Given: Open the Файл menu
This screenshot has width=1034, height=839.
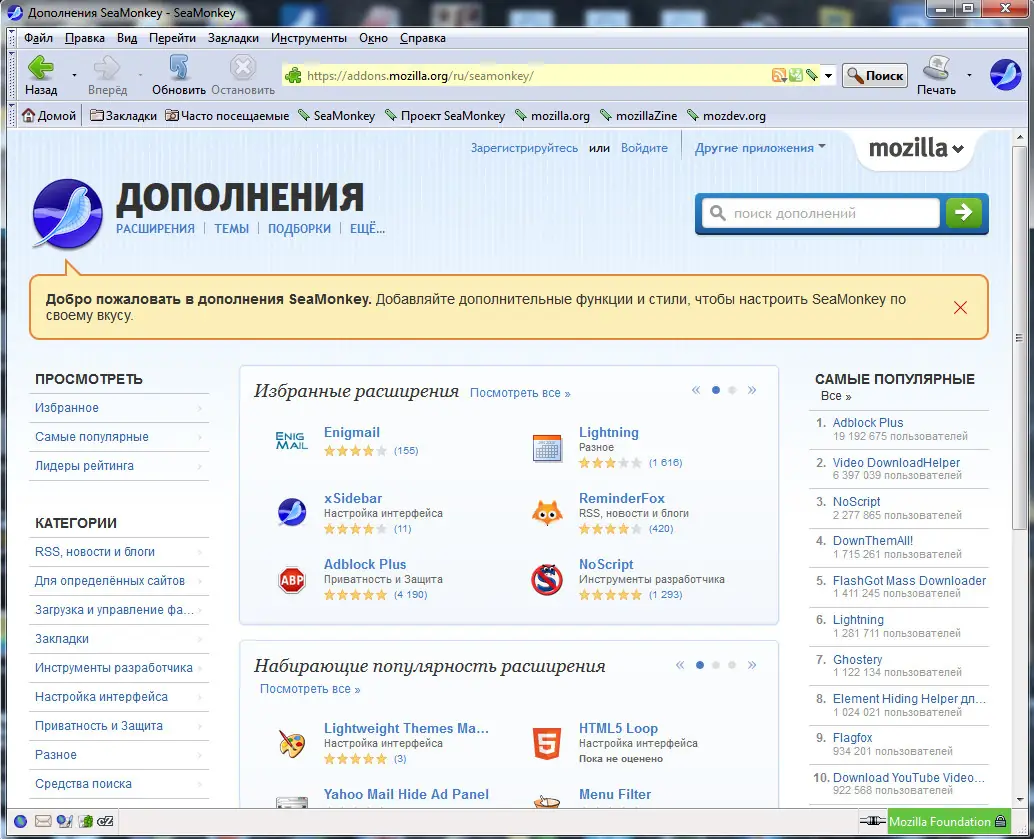Looking at the screenshot, I should (x=38, y=38).
